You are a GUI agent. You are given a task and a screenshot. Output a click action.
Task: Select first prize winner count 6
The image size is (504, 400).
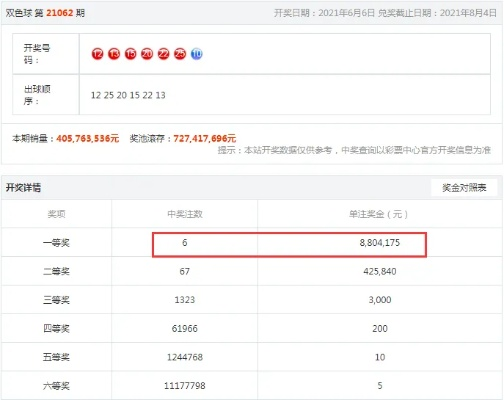[x=185, y=243]
